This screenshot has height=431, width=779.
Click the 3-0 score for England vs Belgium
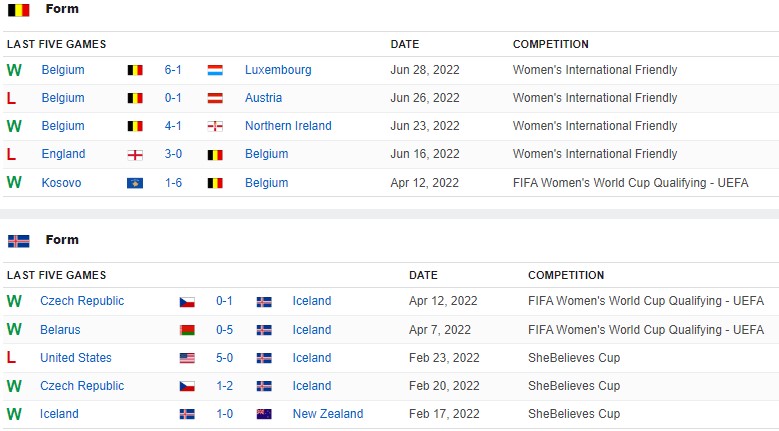[173, 154]
